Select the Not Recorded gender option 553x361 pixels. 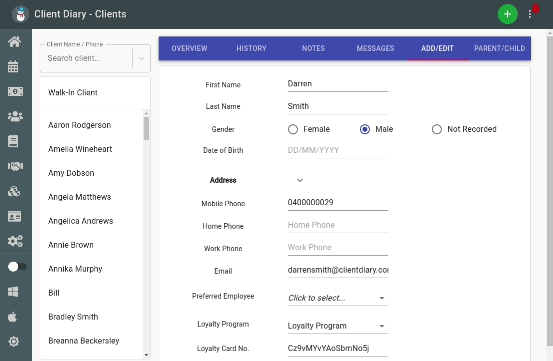(x=437, y=129)
